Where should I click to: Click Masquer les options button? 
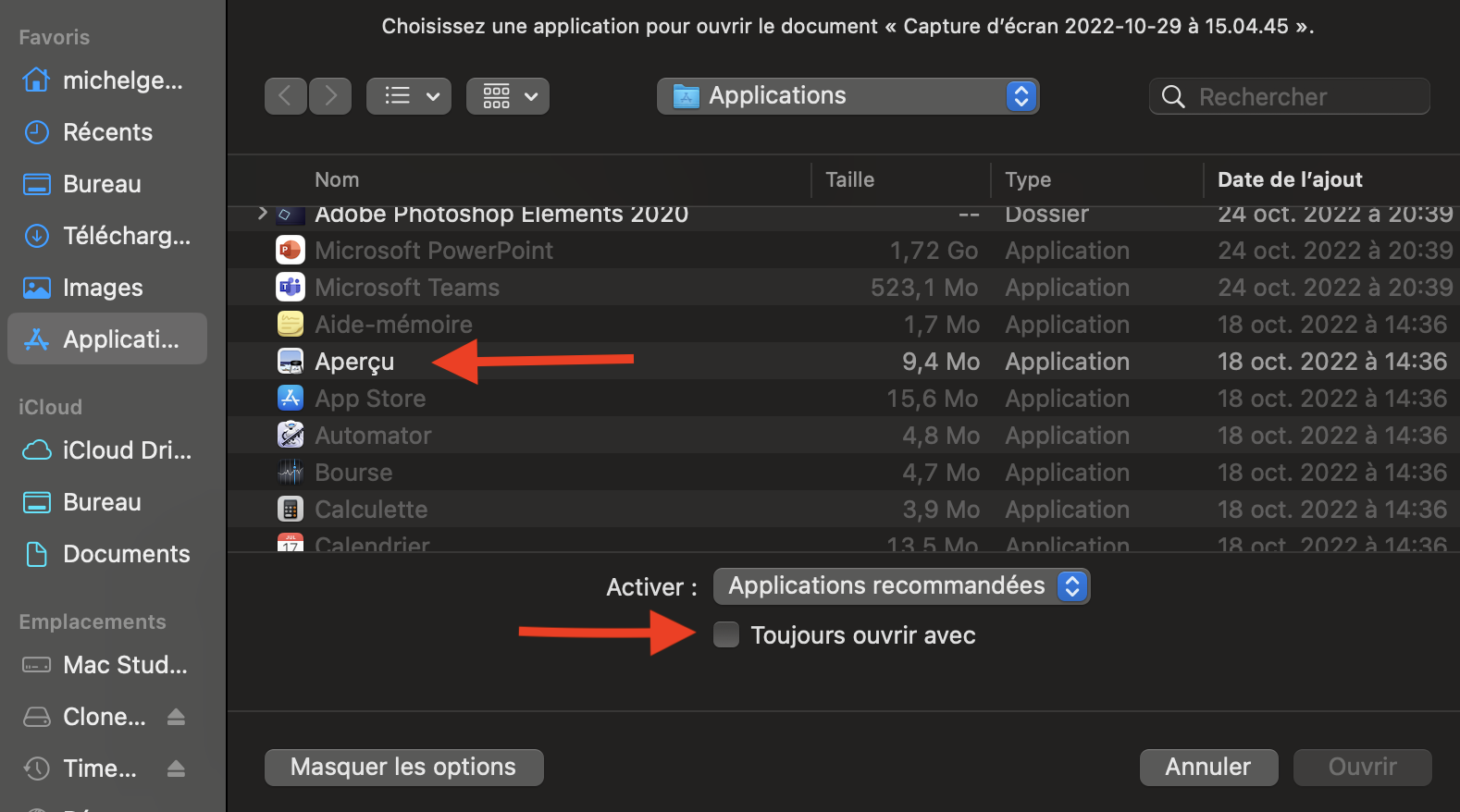tap(403, 767)
